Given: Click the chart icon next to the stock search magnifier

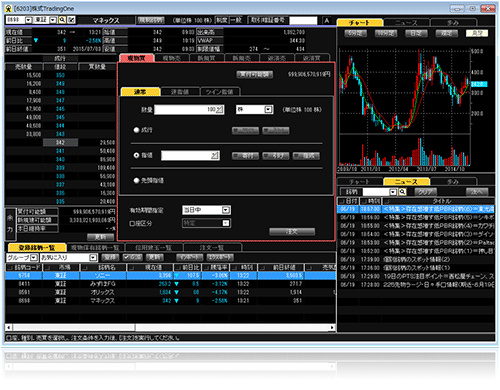Looking at the screenshot, I should pos(71,20).
